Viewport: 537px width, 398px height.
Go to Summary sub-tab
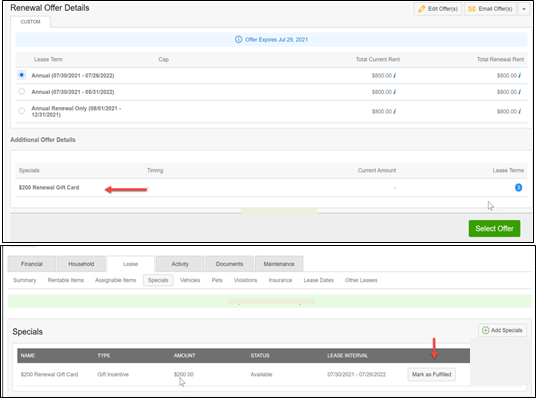tap(25, 280)
